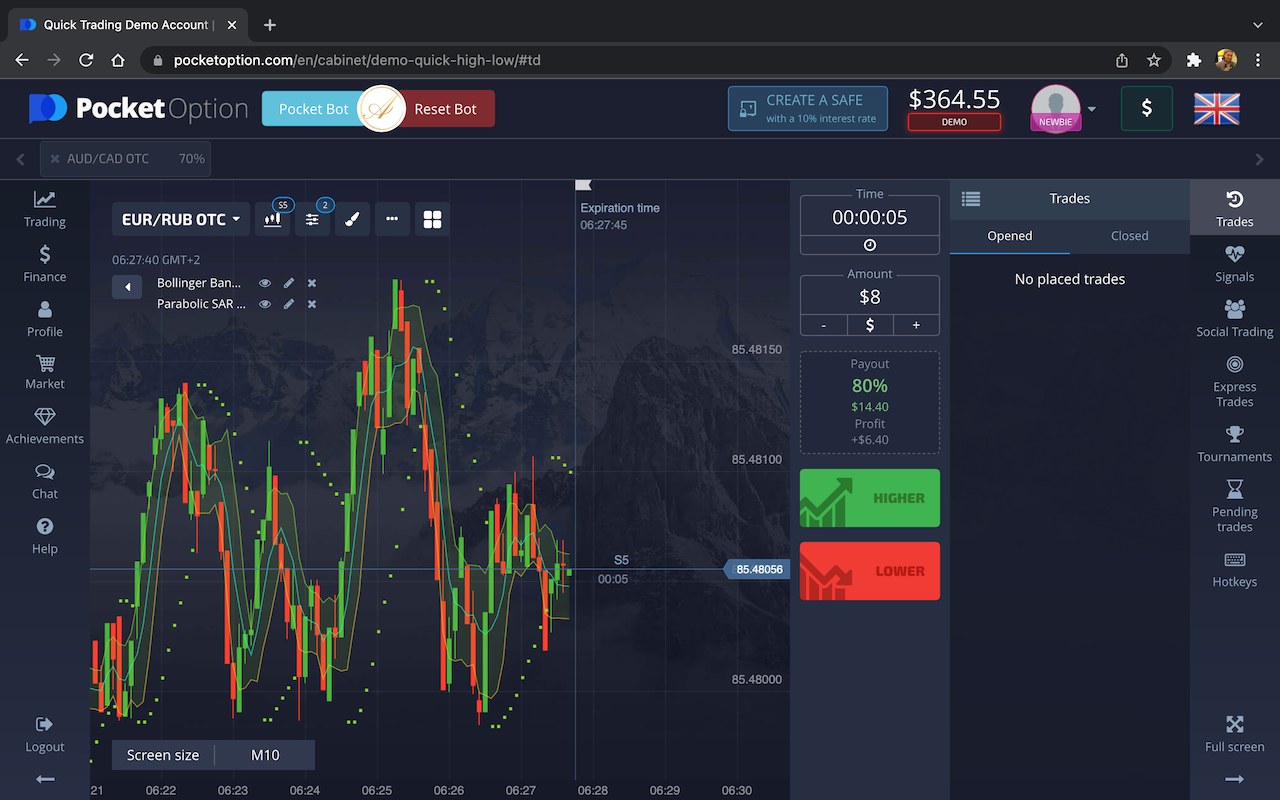Enter Full screen mode
The image size is (1280, 800).
pos(1234,734)
